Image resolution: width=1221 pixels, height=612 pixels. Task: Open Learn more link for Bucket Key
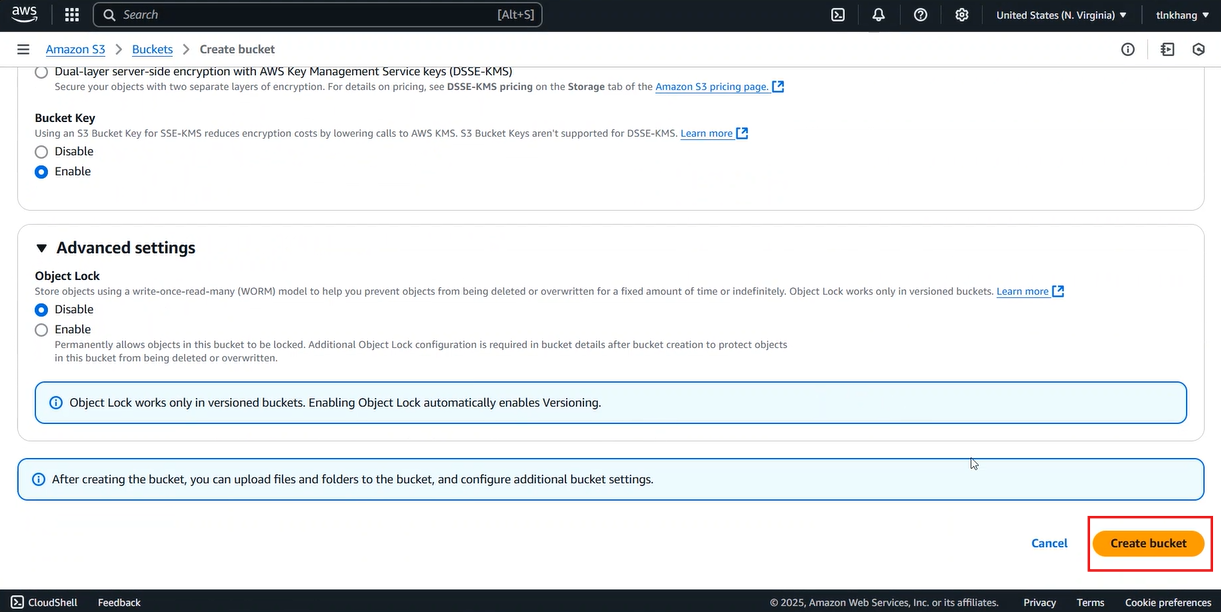pos(706,133)
